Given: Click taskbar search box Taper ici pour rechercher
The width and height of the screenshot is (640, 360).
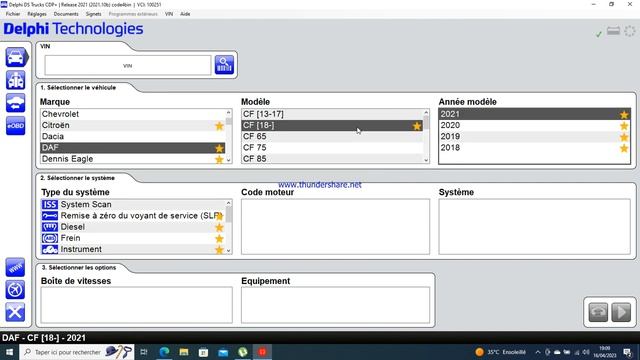Looking at the screenshot, I should tap(77, 352).
